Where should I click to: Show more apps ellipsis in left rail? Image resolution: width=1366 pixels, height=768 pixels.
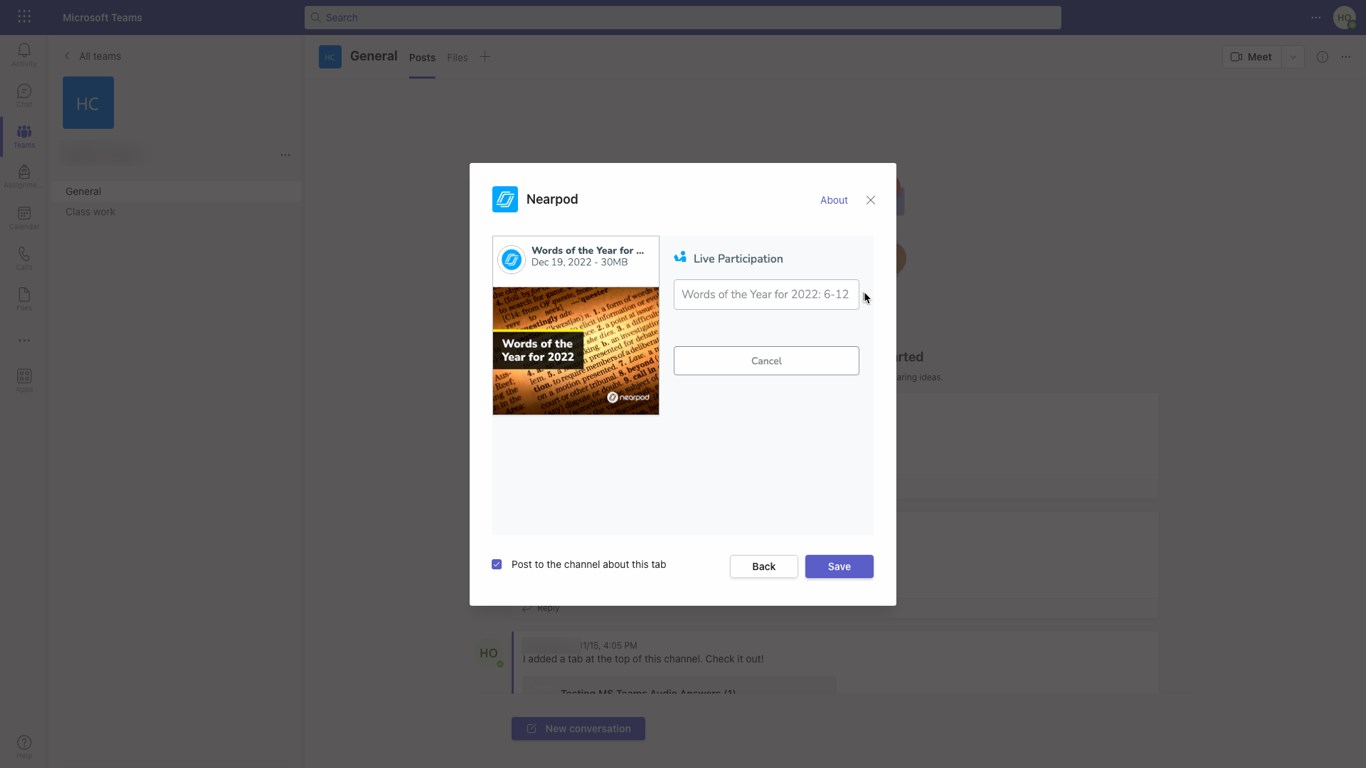(x=24, y=340)
